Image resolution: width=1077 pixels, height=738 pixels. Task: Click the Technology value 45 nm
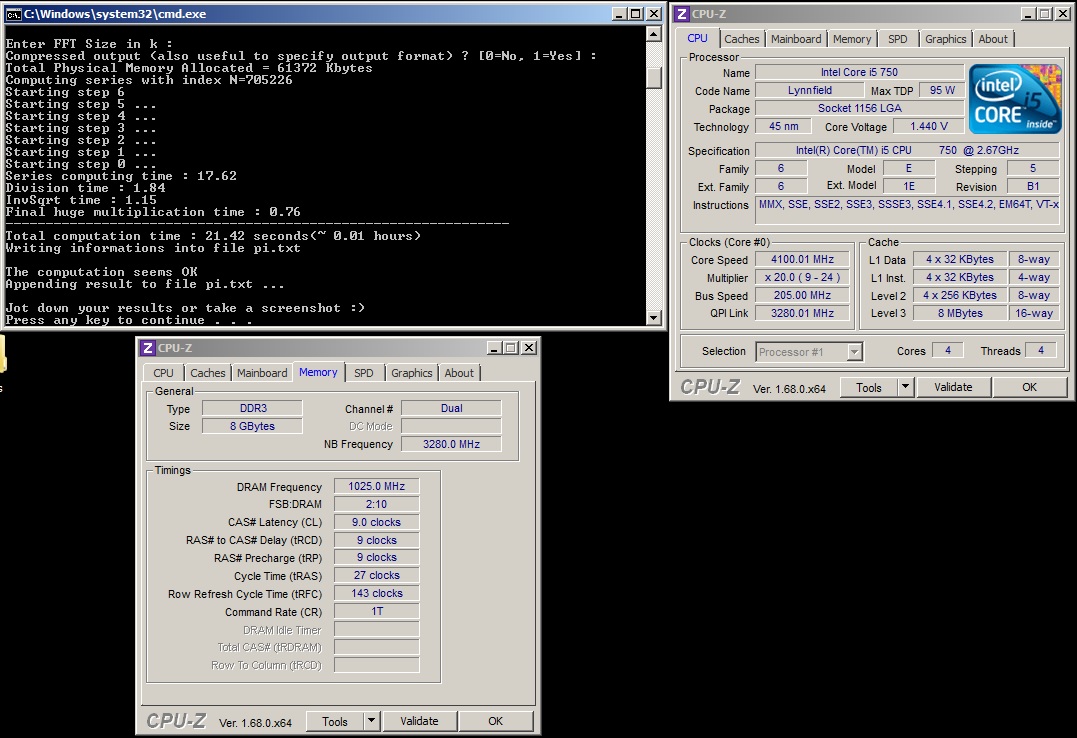click(783, 126)
